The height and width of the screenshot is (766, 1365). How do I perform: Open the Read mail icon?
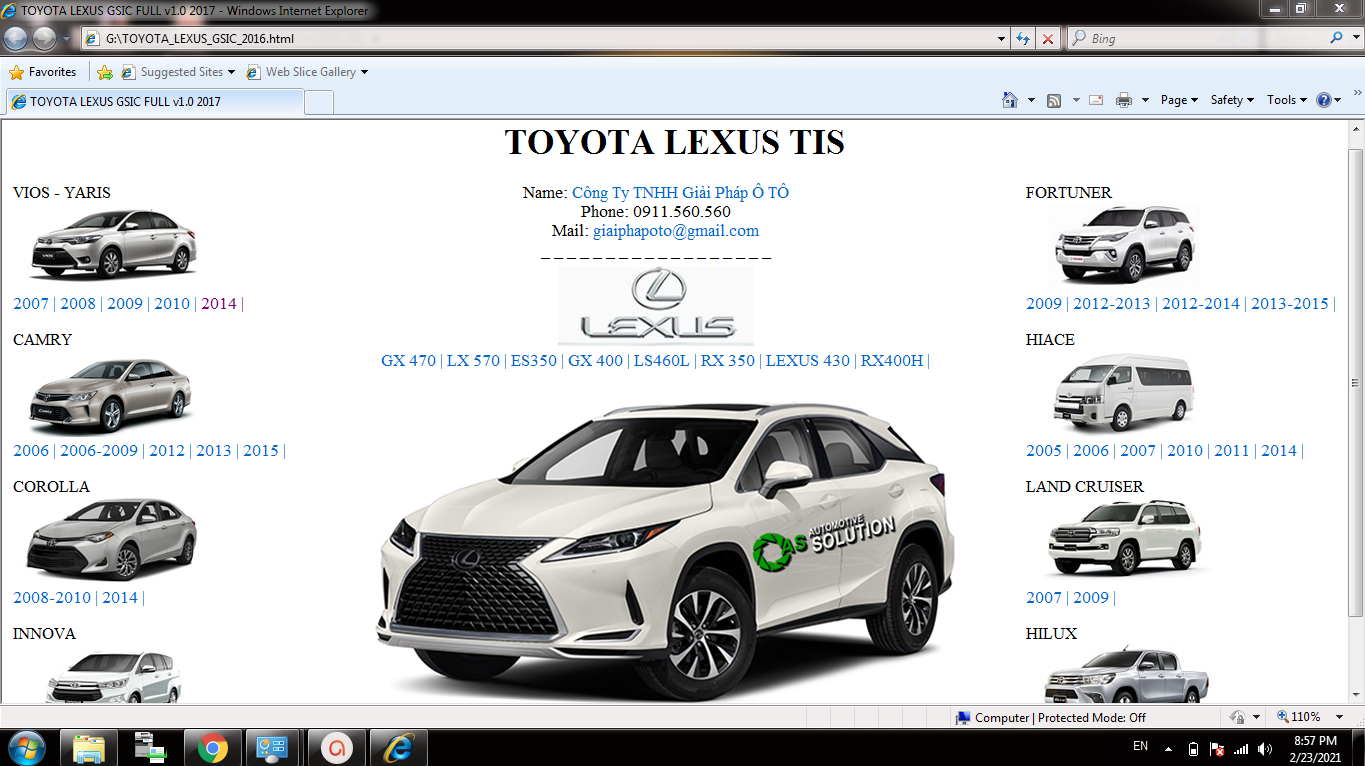click(x=1095, y=100)
